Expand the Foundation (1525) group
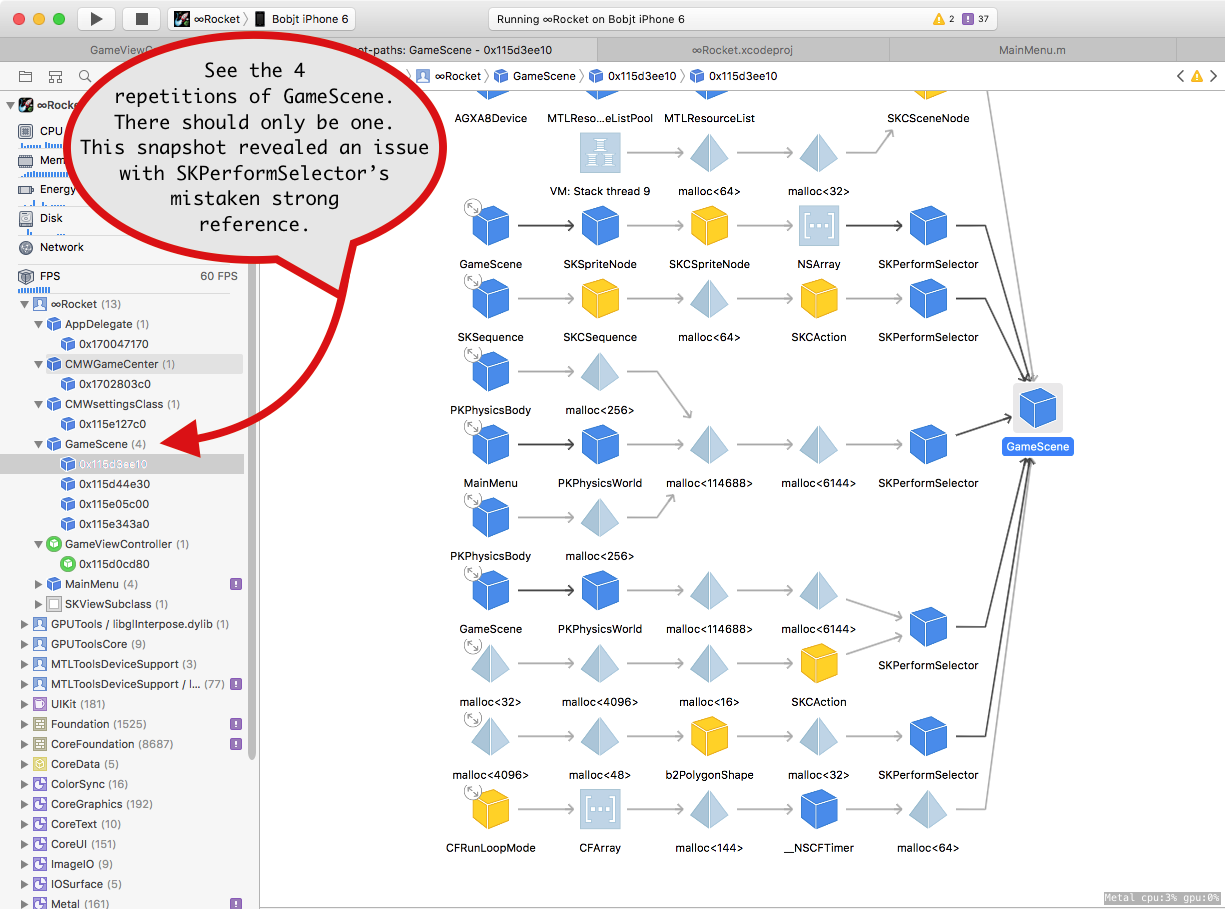 [x=25, y=724]
